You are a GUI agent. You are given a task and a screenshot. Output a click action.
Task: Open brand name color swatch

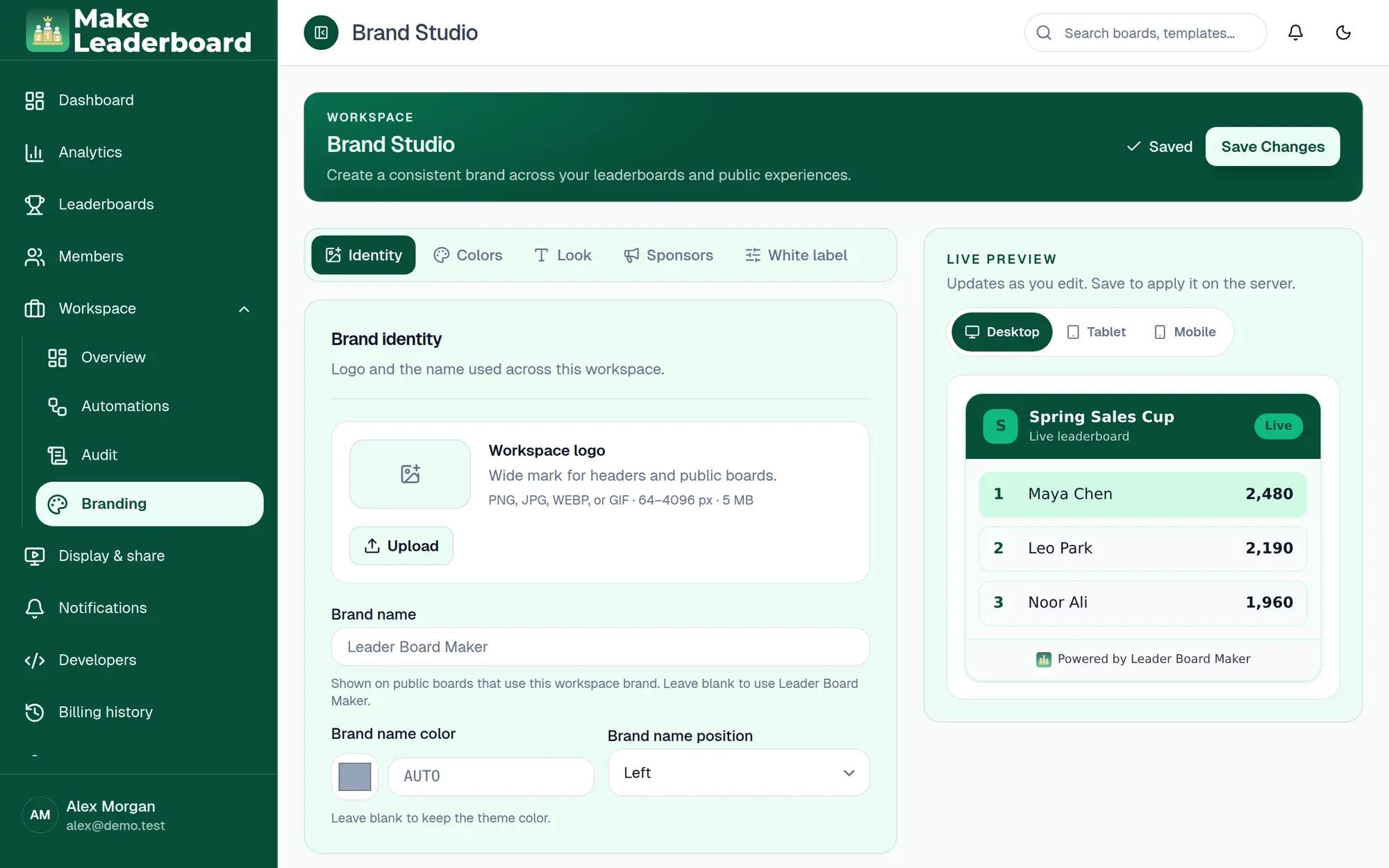(354, 776)
